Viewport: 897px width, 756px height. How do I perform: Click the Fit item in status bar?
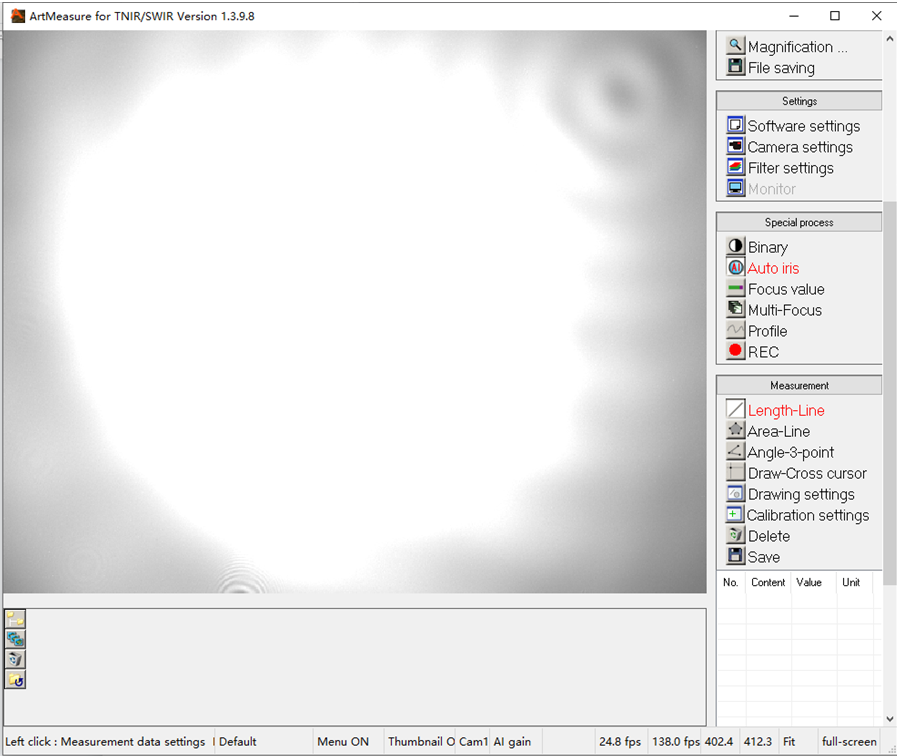click(789, 742)
